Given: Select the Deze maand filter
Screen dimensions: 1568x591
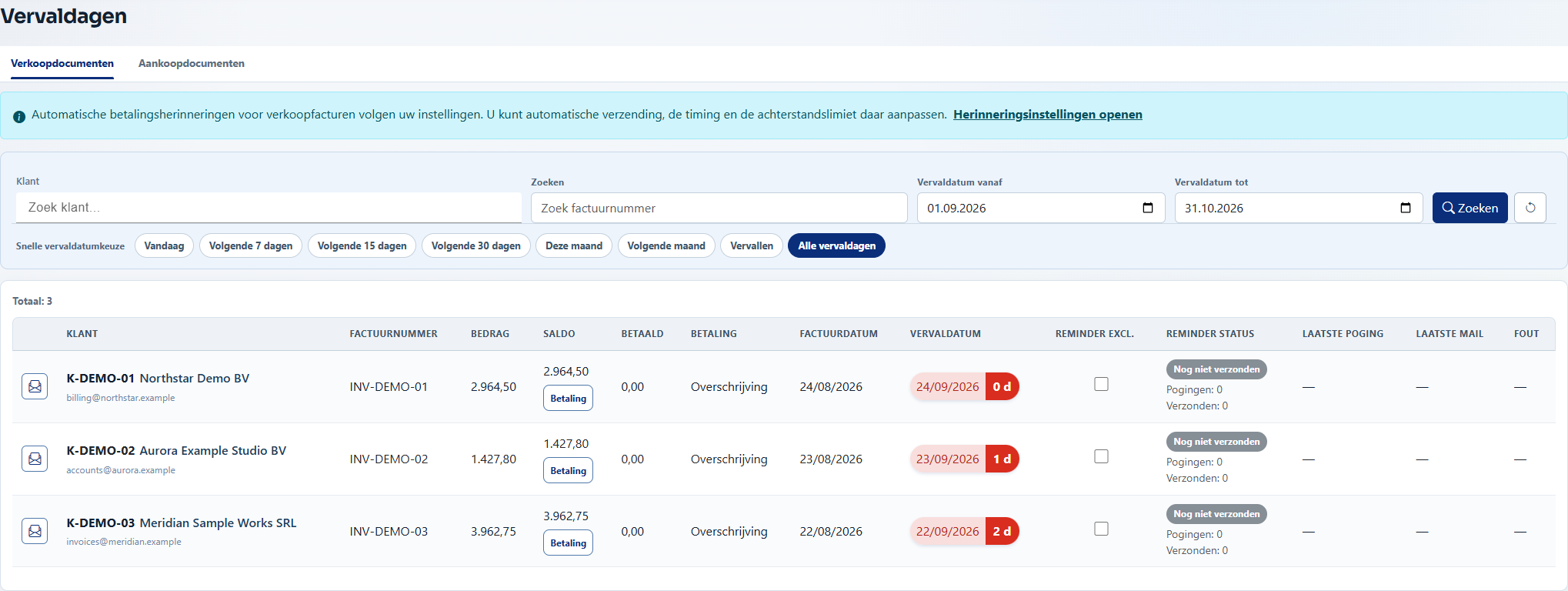Looking at the screenshot, I should pos(574,245).
